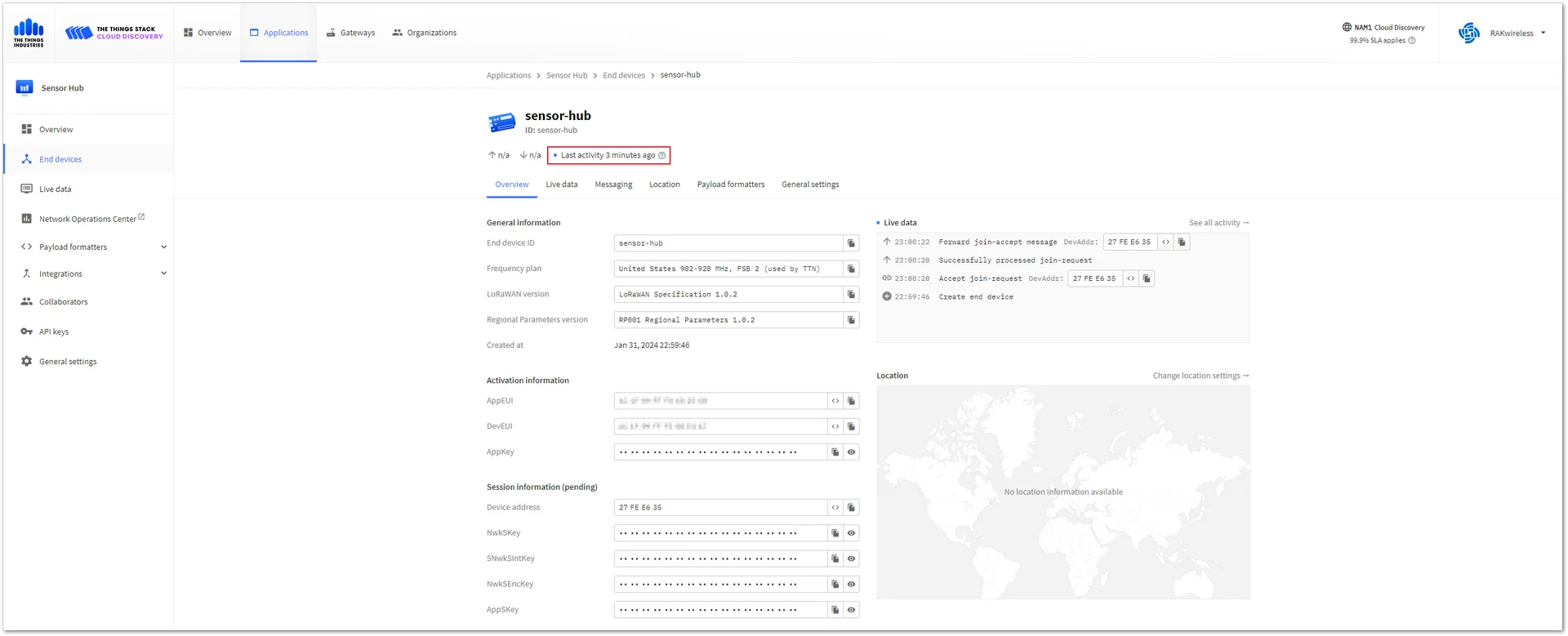Image resolution: width=1568 pixels, height=636 pixels.
Task: Switch to the Live data tab
Action: [x=562, y=185]
